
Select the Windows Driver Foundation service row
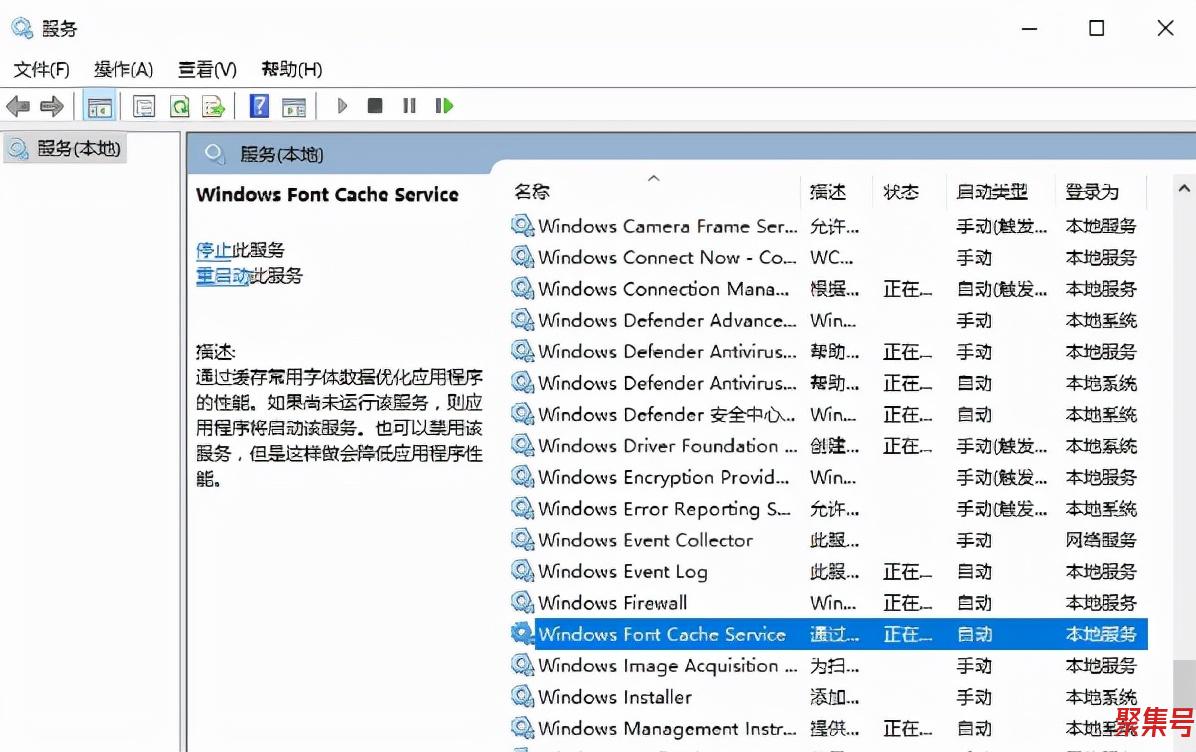click(828, 445)
